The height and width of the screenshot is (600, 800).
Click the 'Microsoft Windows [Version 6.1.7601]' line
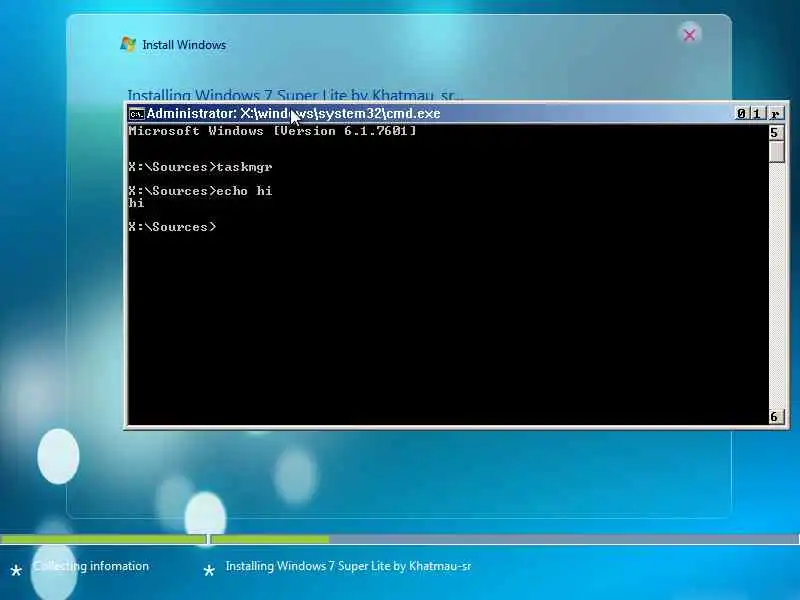[272, 131]
